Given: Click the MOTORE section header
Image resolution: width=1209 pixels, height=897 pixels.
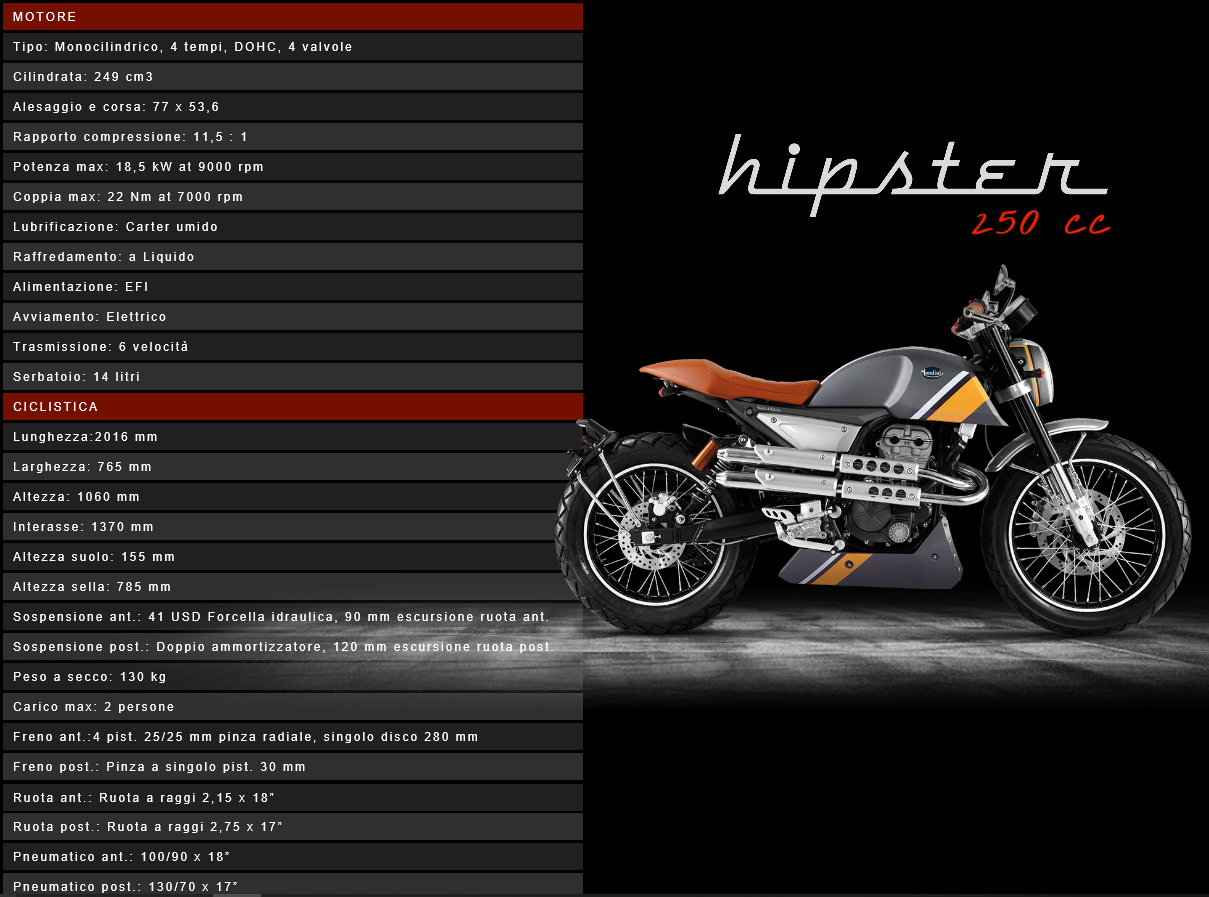Looking at the screenshot, I should 292,17.
